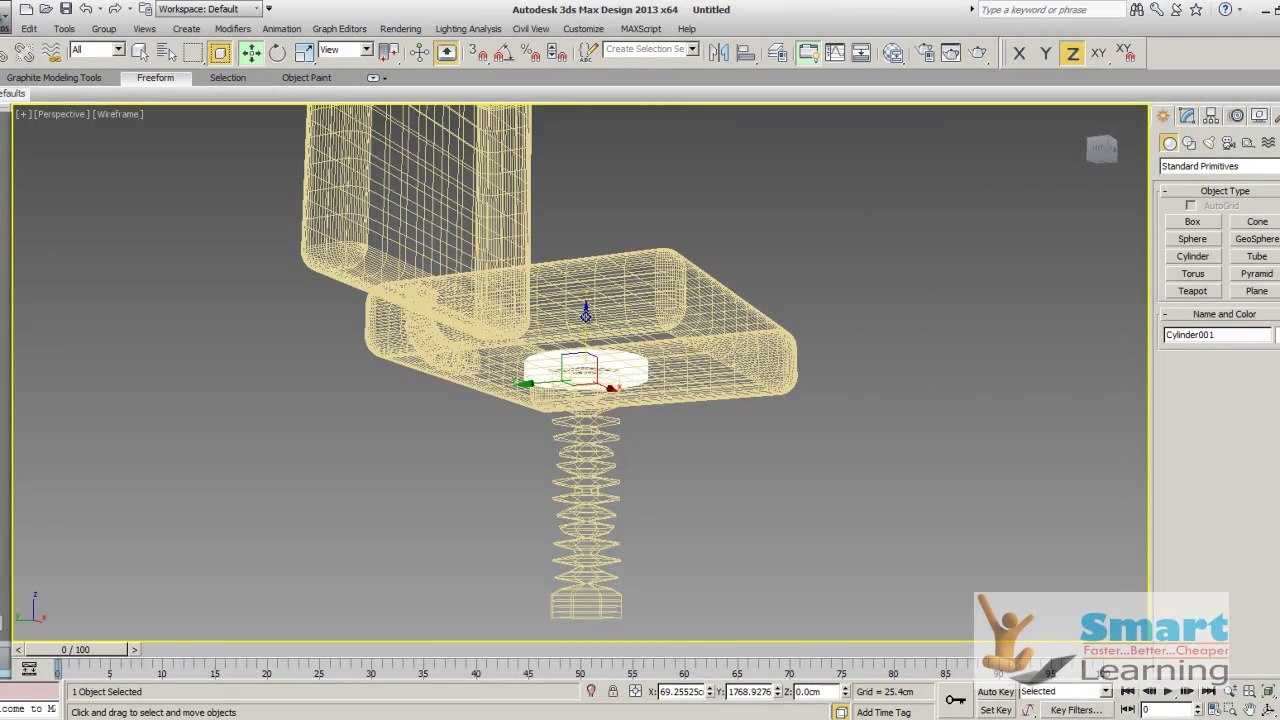Open Edit Named Selection Sets
Viewport: 1280px width, 720px height.
coord(588,53)
